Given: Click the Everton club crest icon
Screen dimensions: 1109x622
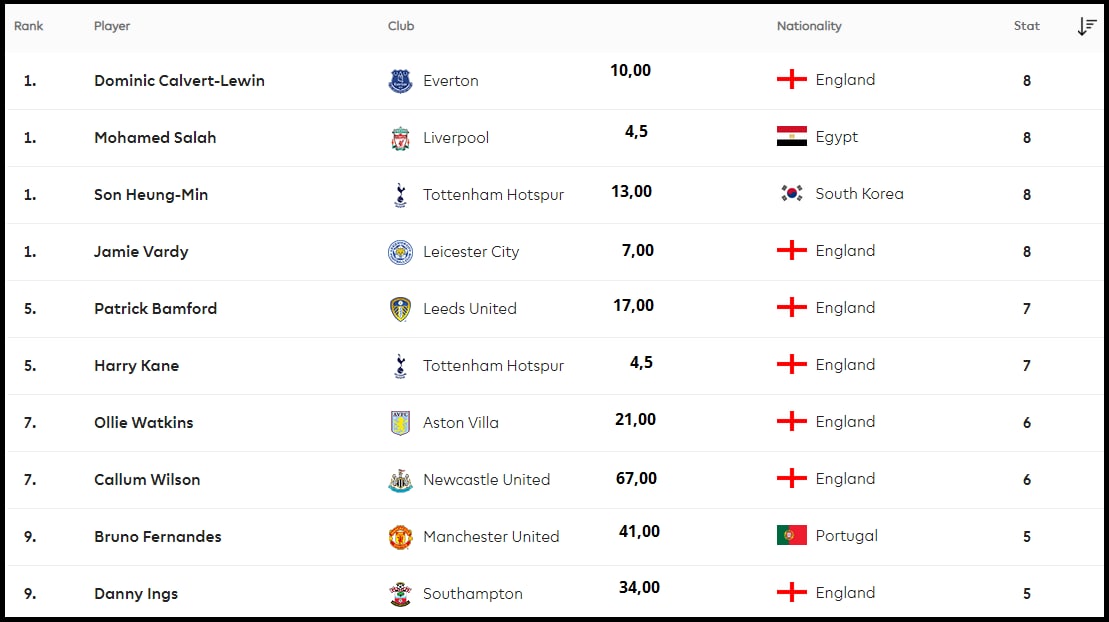Looking at the screenshot, I should point(400,81).
